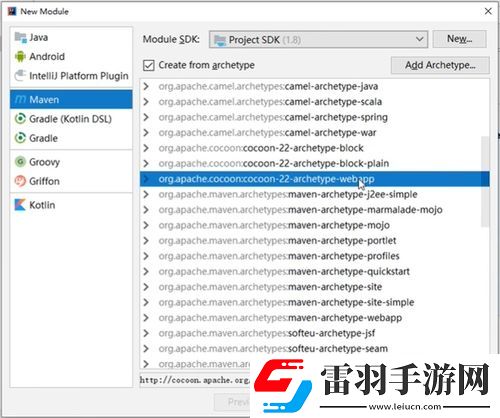
Task: Select the Gradle (Kotlin DSL) icon
Action: [20, 119]
